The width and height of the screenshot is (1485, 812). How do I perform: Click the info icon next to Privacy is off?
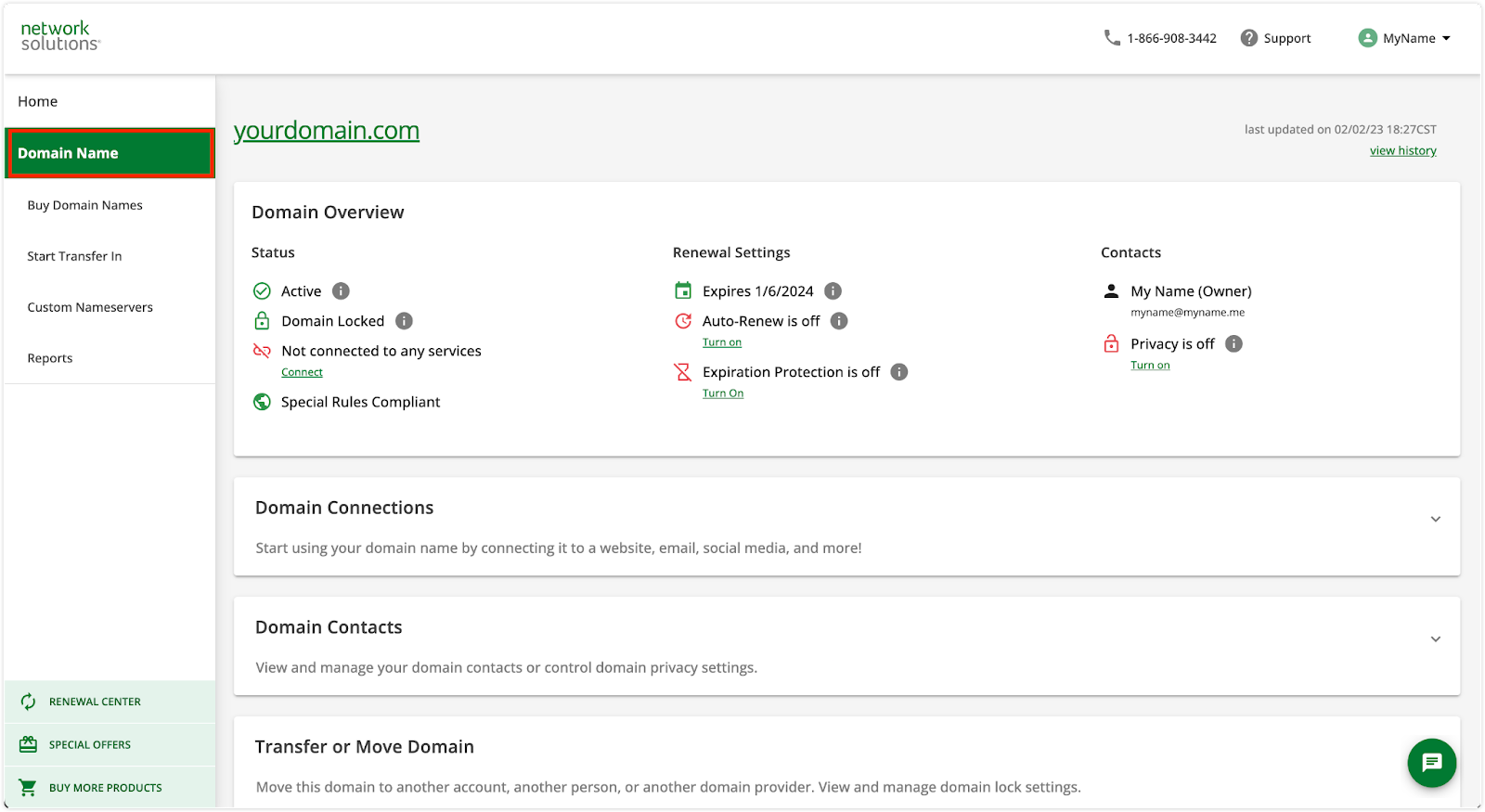[1233, 344]
